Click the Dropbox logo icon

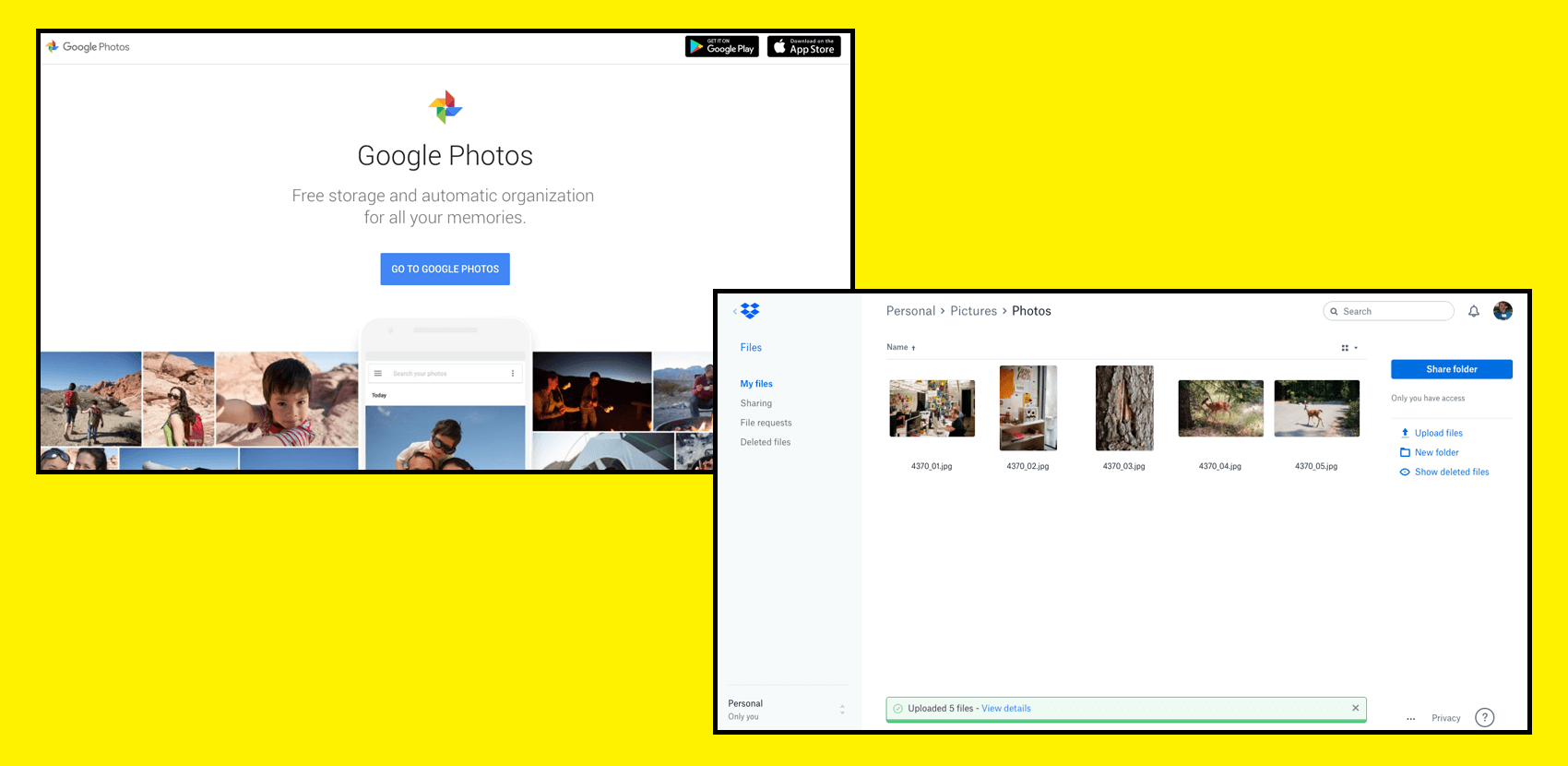tap(750, 311)
